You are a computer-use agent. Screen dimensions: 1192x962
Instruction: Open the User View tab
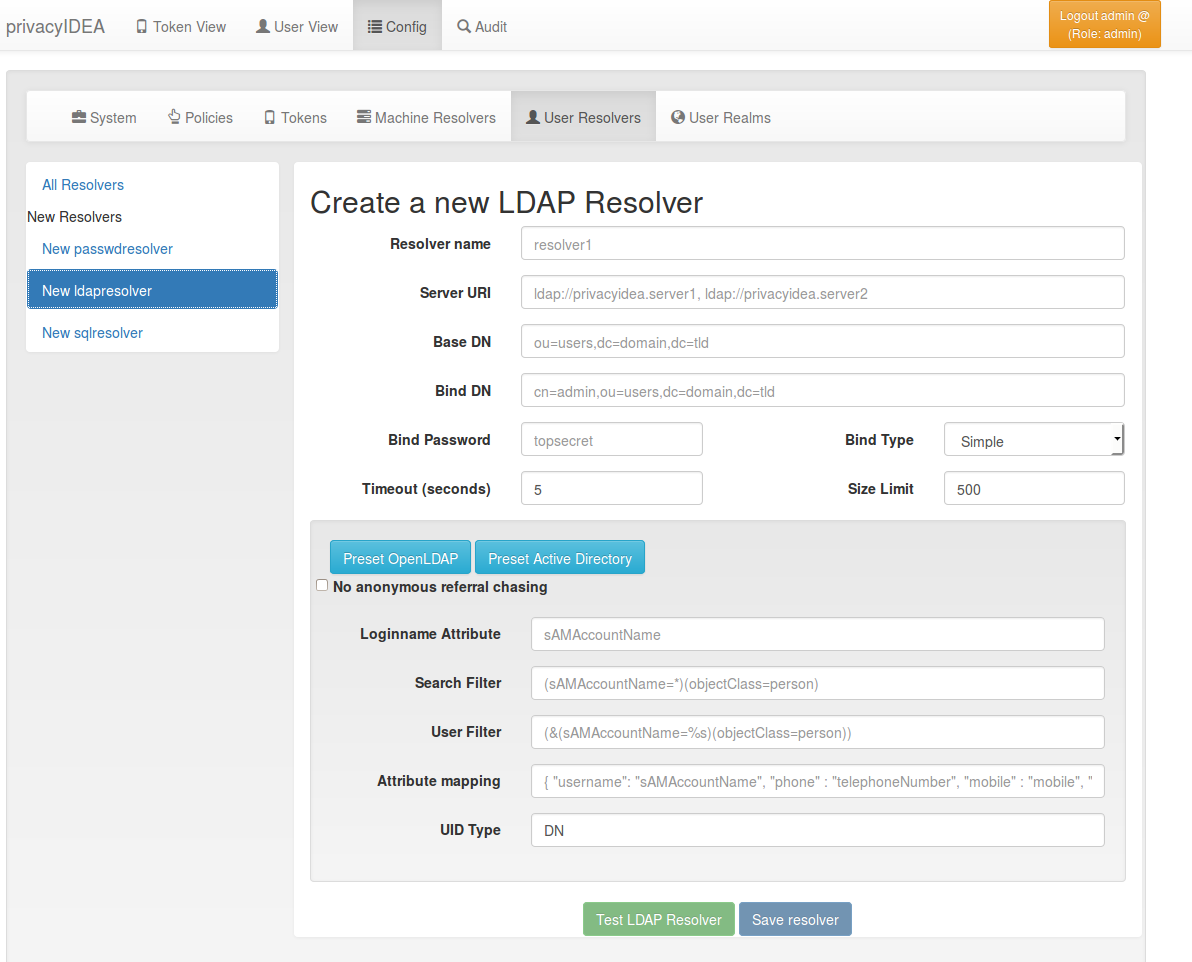pyautogui.click(x=296, y=26)
